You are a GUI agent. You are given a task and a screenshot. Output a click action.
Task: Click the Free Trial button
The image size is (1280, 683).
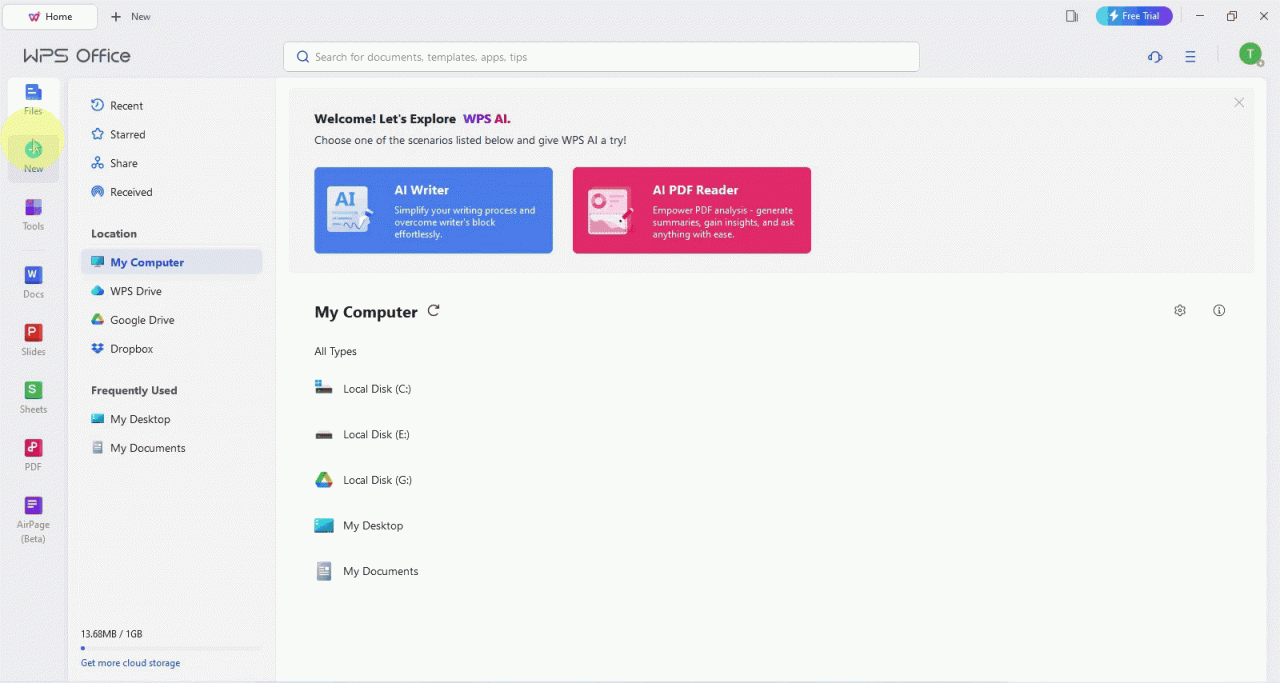(x=1134, y=16)
